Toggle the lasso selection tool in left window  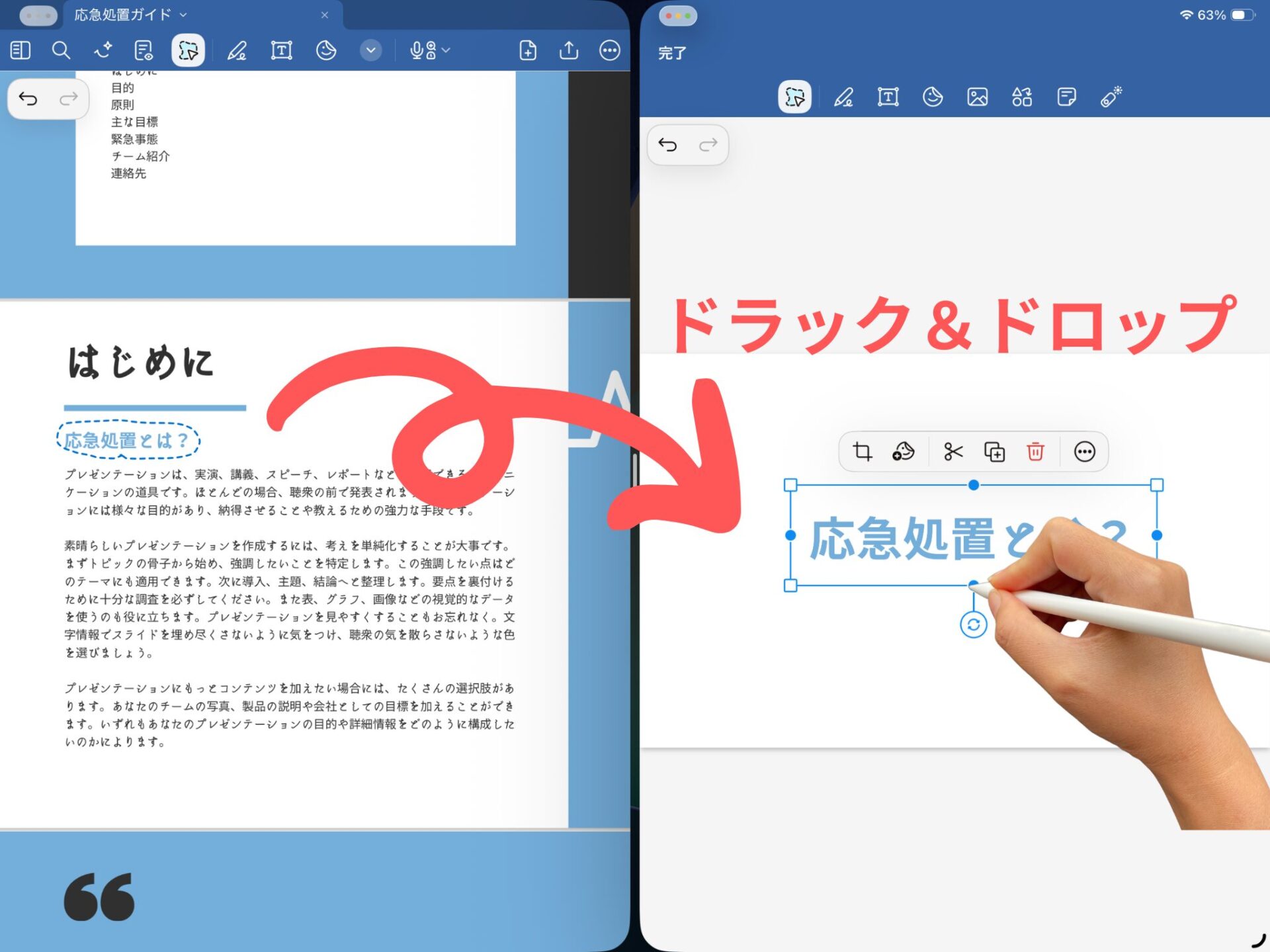coord(188,50)
